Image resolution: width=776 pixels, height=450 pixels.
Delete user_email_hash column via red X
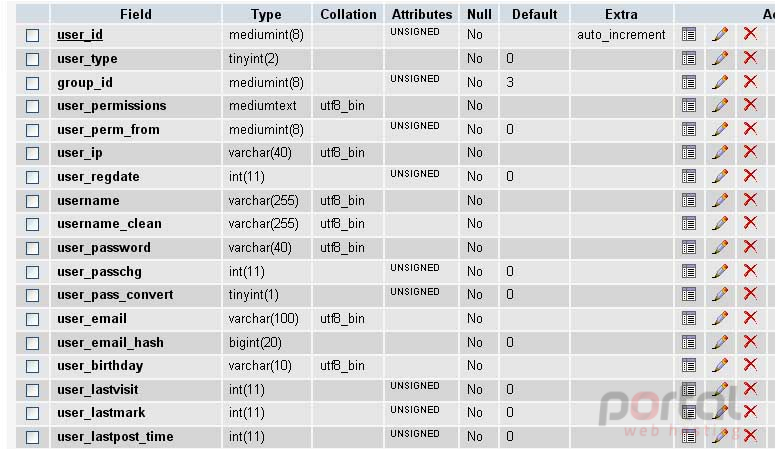coord(750,342)
